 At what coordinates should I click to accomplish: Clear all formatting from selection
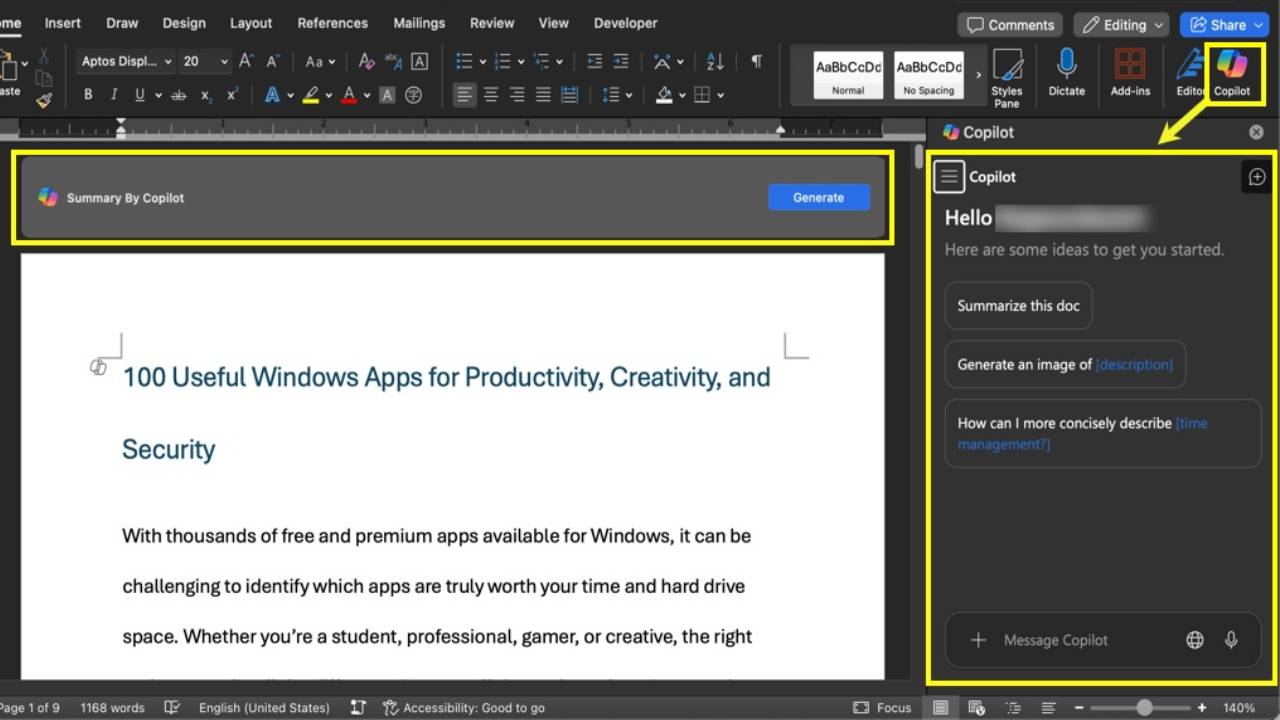point(367,61)
